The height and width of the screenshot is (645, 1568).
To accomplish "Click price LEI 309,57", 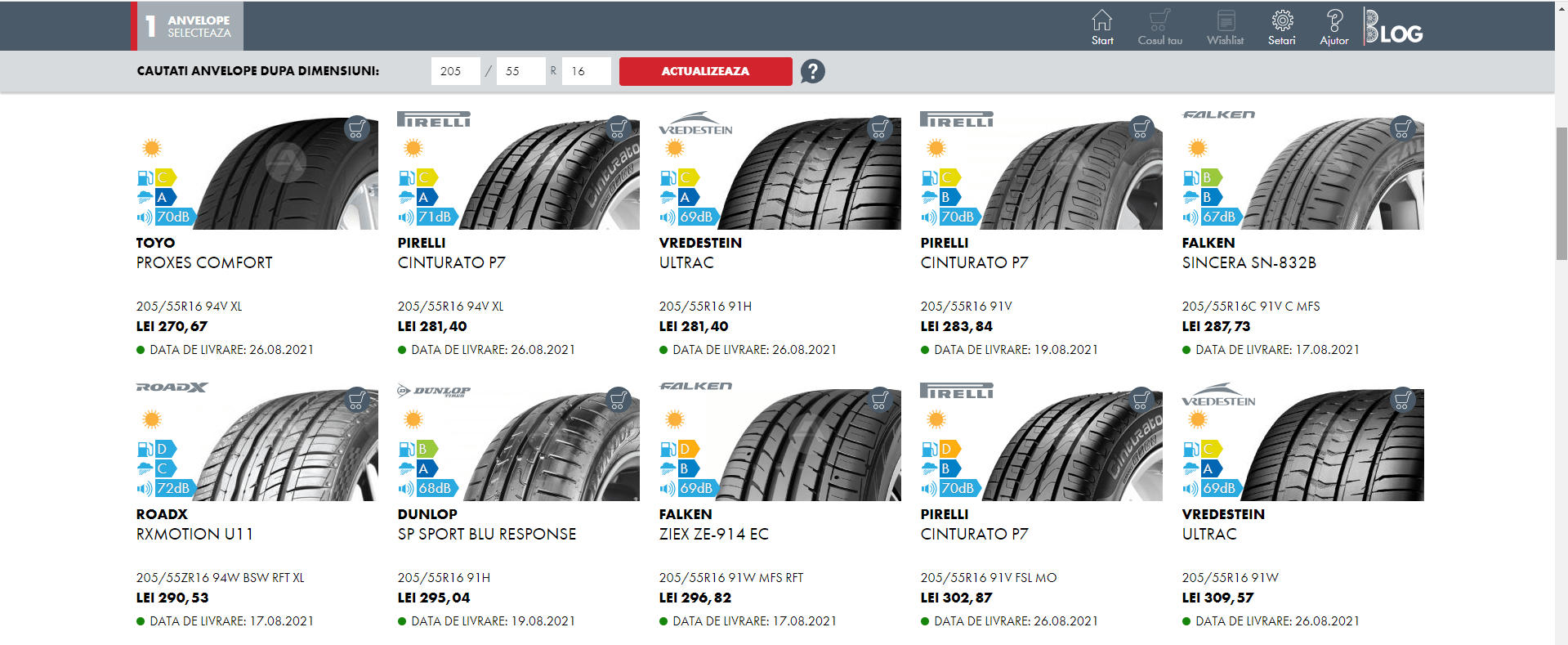I will (x=1217, y=598).
